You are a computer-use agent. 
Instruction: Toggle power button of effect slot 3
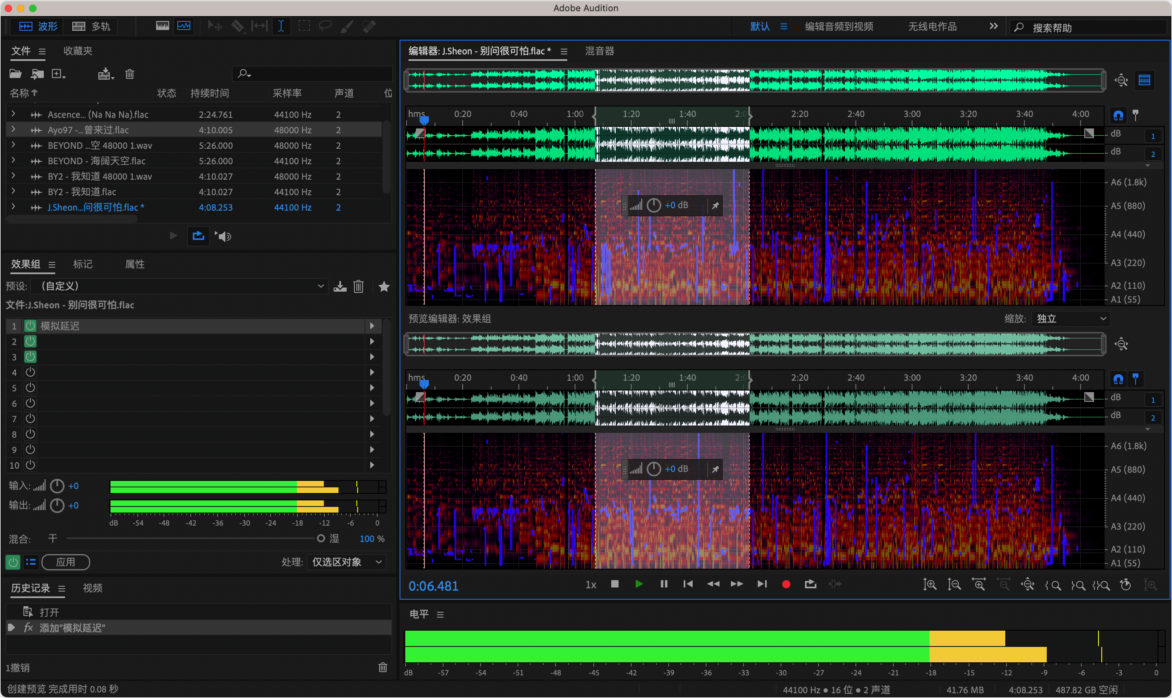click(31, 357)
